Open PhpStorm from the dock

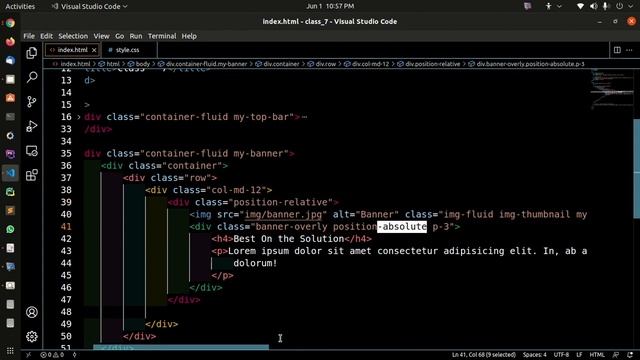pyautogui.click(x=10, y=154)
